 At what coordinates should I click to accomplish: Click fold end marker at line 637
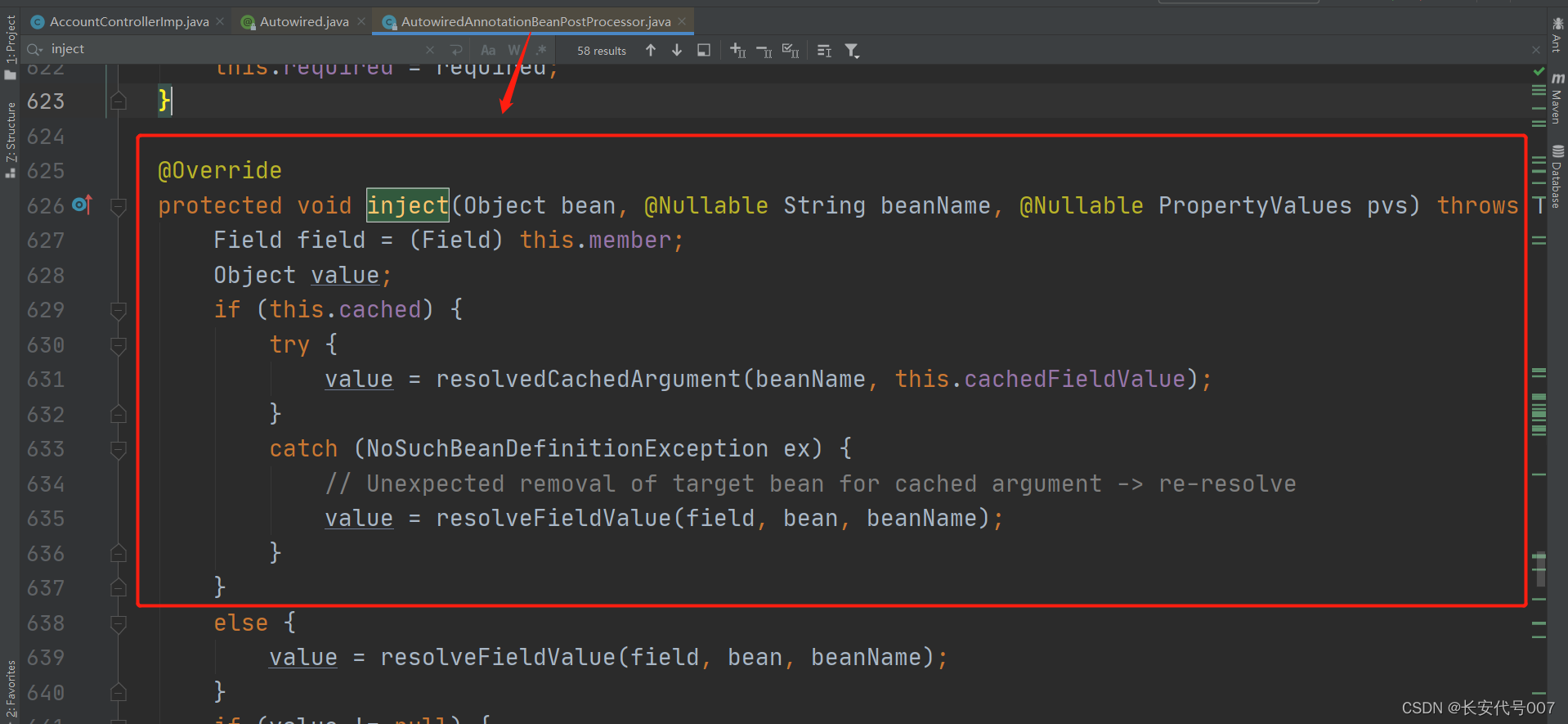tap(119, 588)
